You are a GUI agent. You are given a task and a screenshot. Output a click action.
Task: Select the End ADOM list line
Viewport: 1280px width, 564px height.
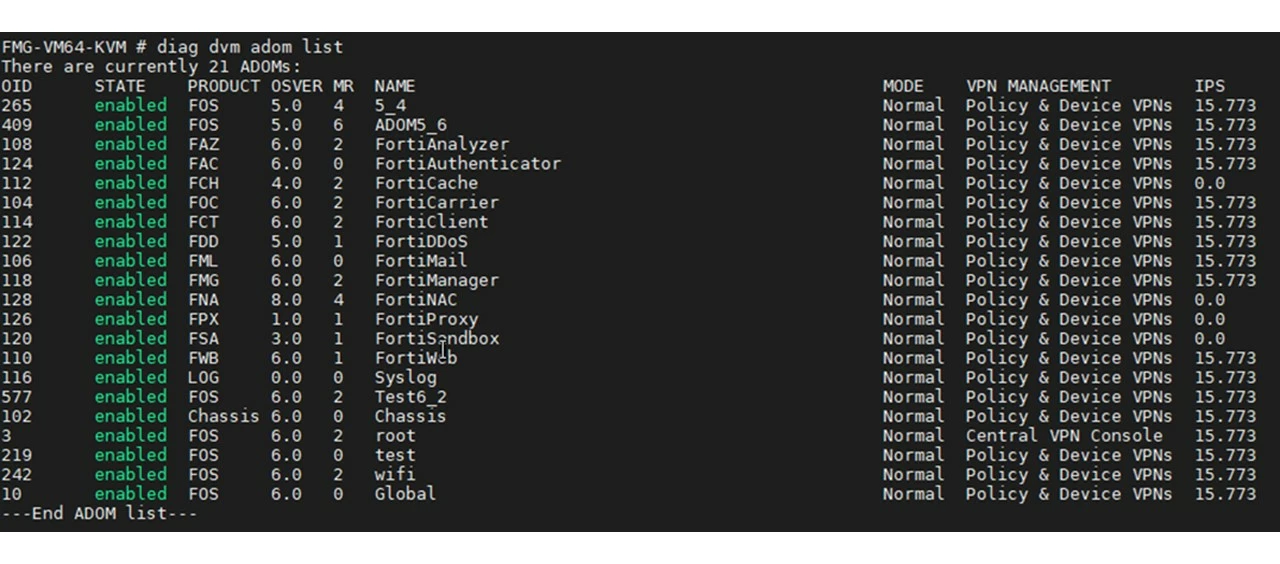click(99, 513)
